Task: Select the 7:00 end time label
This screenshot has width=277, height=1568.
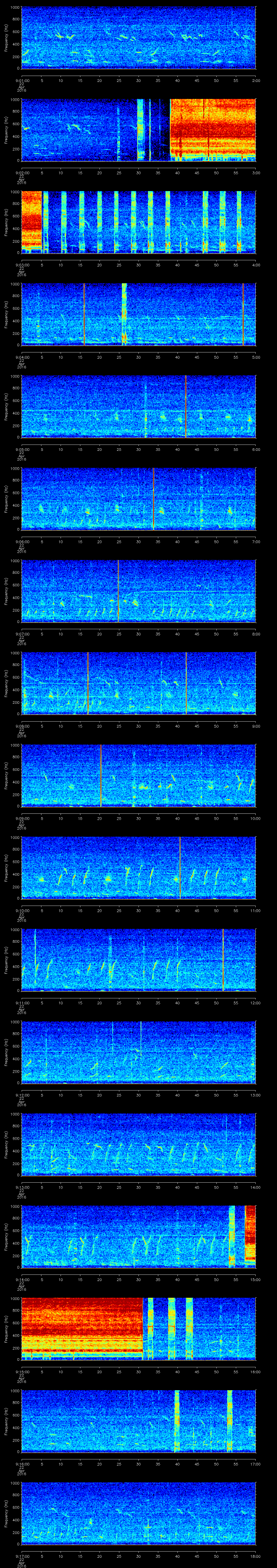Action: pos(256,542)
